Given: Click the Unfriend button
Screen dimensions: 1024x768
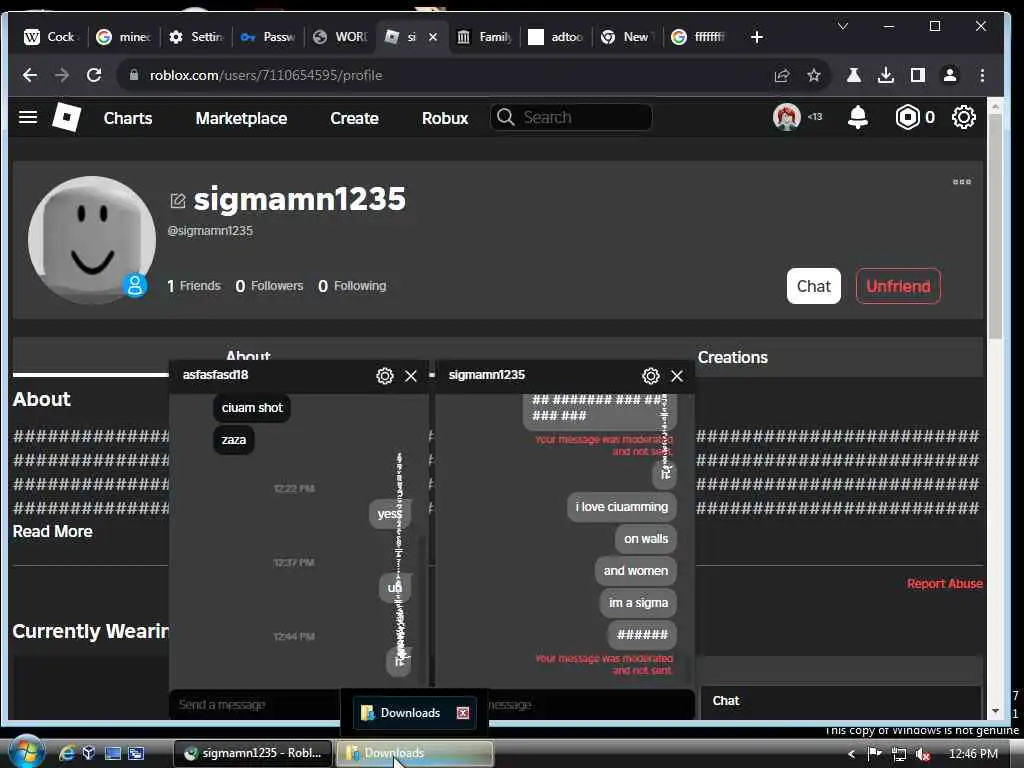Looking at the screenshot, I should point(898,286).
